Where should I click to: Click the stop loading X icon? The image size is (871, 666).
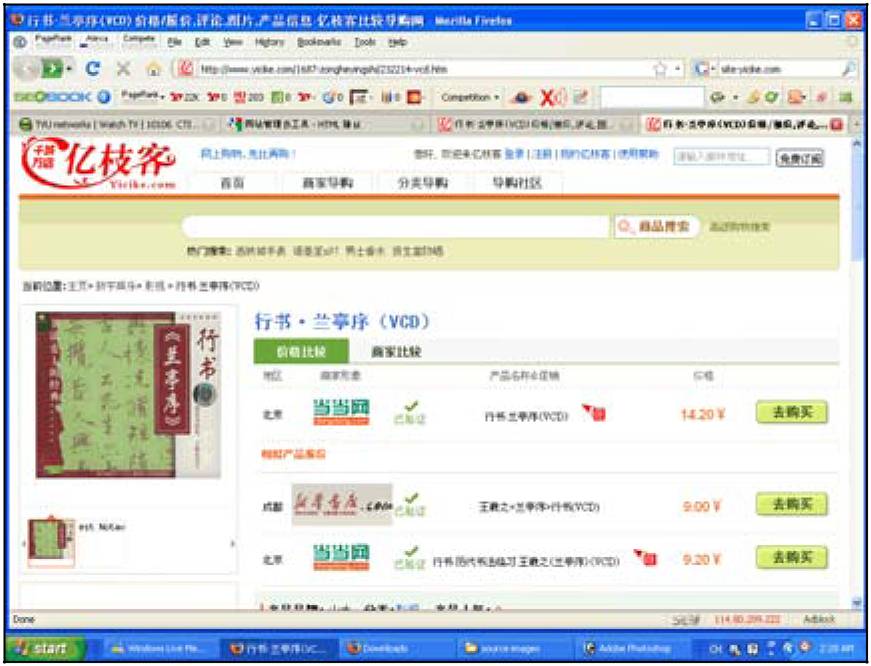(123, 69)
